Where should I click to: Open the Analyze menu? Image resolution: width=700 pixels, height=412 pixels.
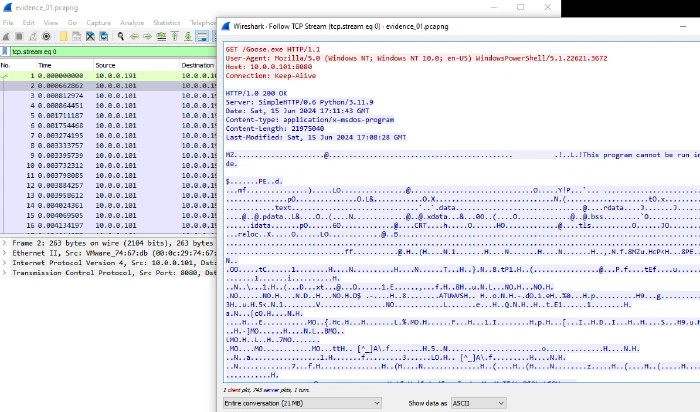(132, 22)
